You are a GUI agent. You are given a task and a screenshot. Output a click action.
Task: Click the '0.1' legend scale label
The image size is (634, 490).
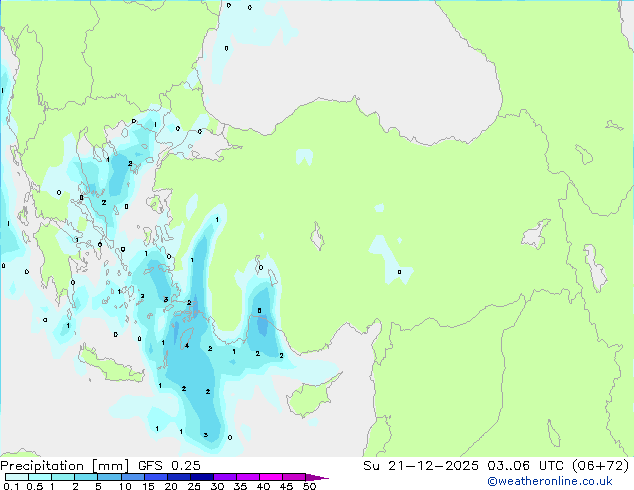pos(11,486)
